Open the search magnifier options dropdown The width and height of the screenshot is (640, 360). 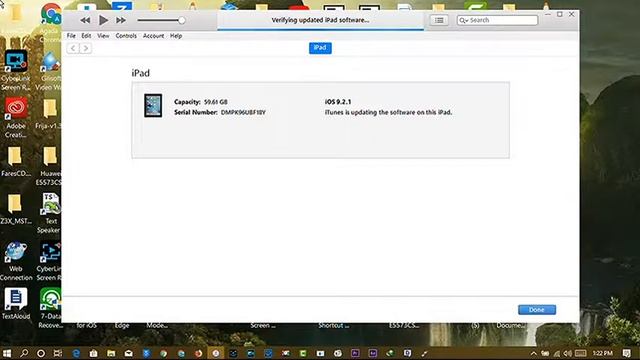pyautogui.click(x=463, y=20)
